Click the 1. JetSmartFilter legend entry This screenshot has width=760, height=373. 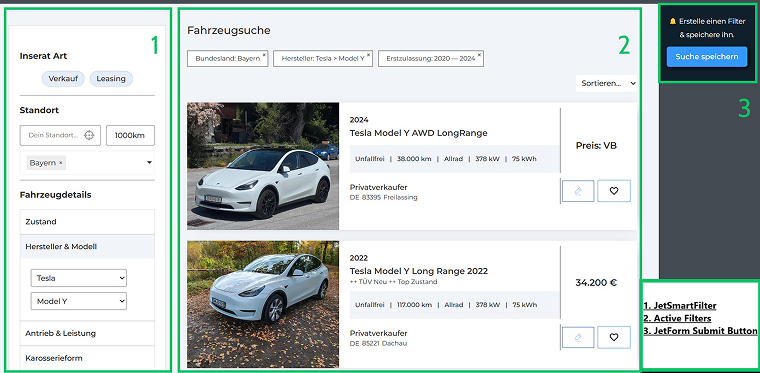tap(680, 306)
